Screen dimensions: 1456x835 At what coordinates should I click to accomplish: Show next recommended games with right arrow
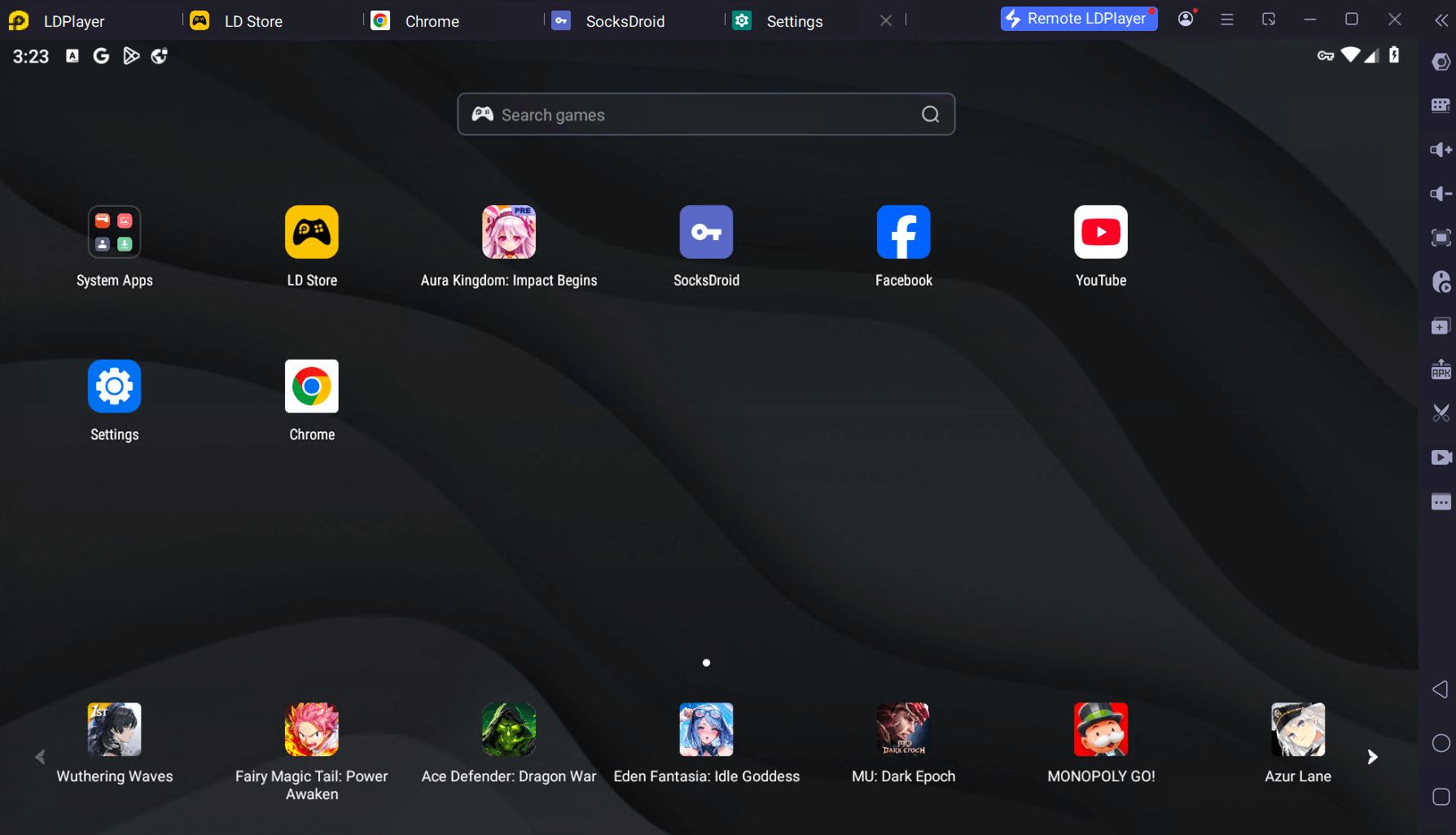coord(1372,757)
